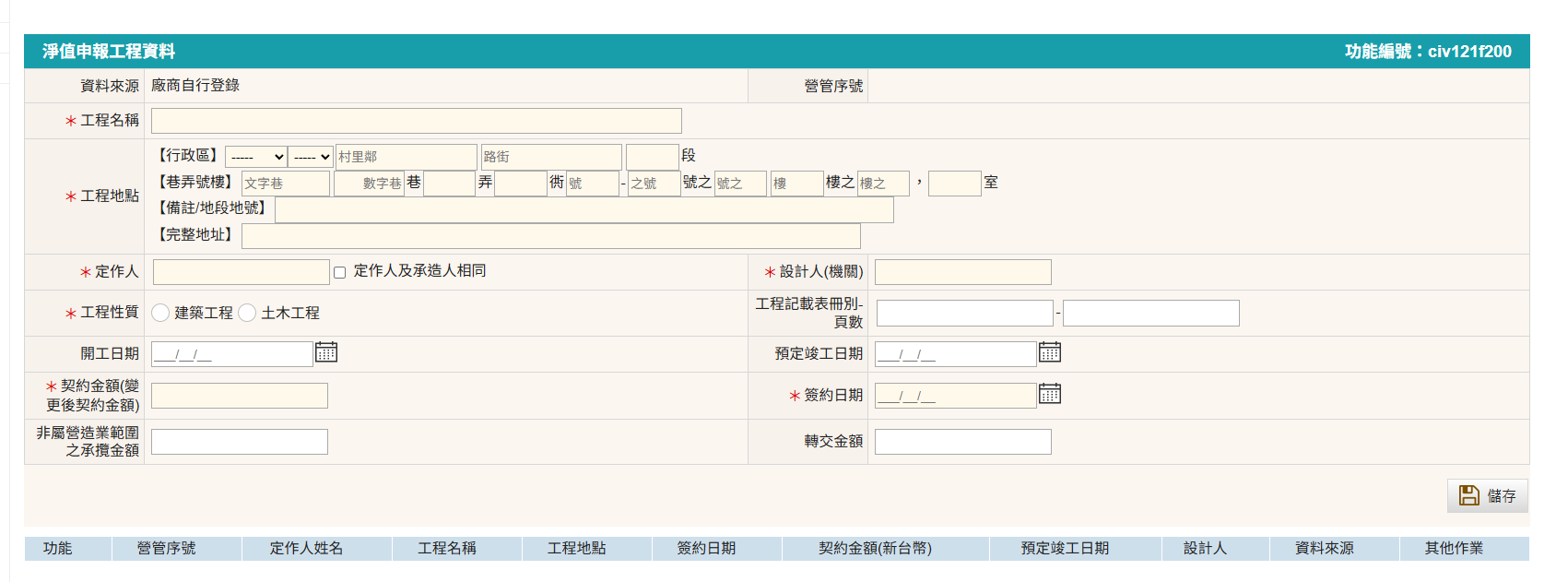Focus the 定作人 input field
Image resolution: width=1568 pixels, height=582 pixels.
pos(241,272)
